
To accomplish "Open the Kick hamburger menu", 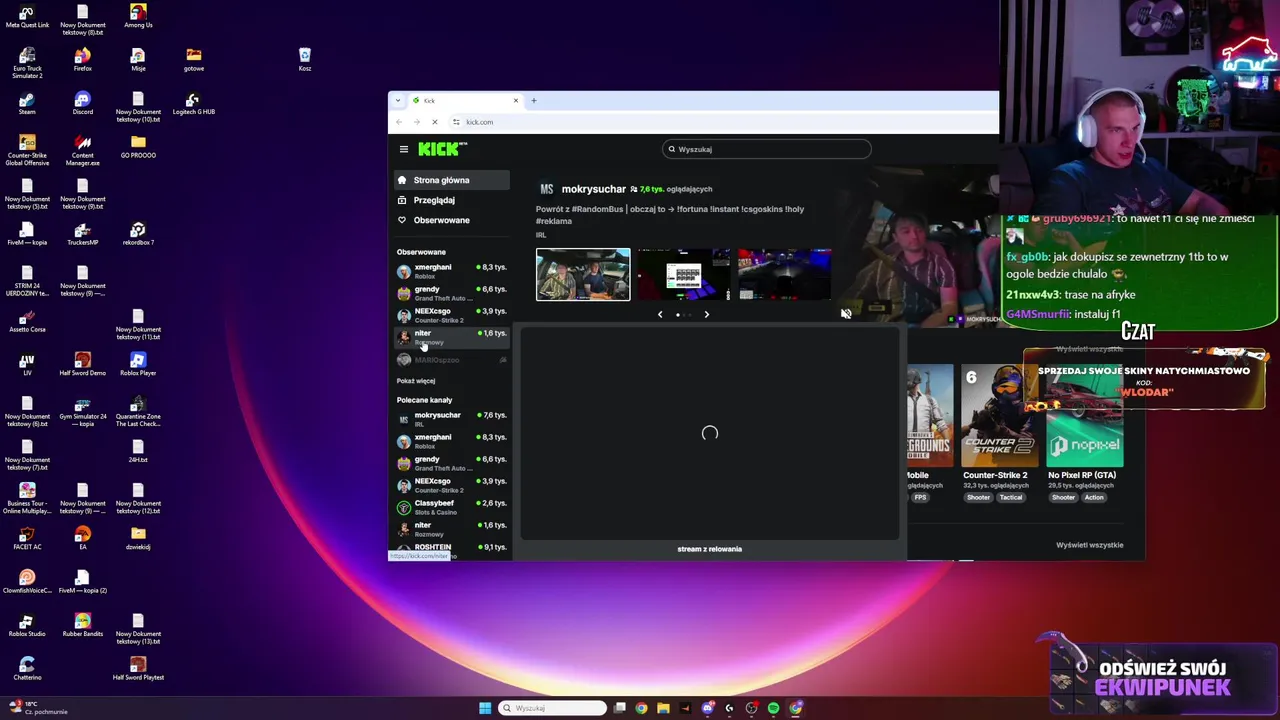I will tap(404, 149).
